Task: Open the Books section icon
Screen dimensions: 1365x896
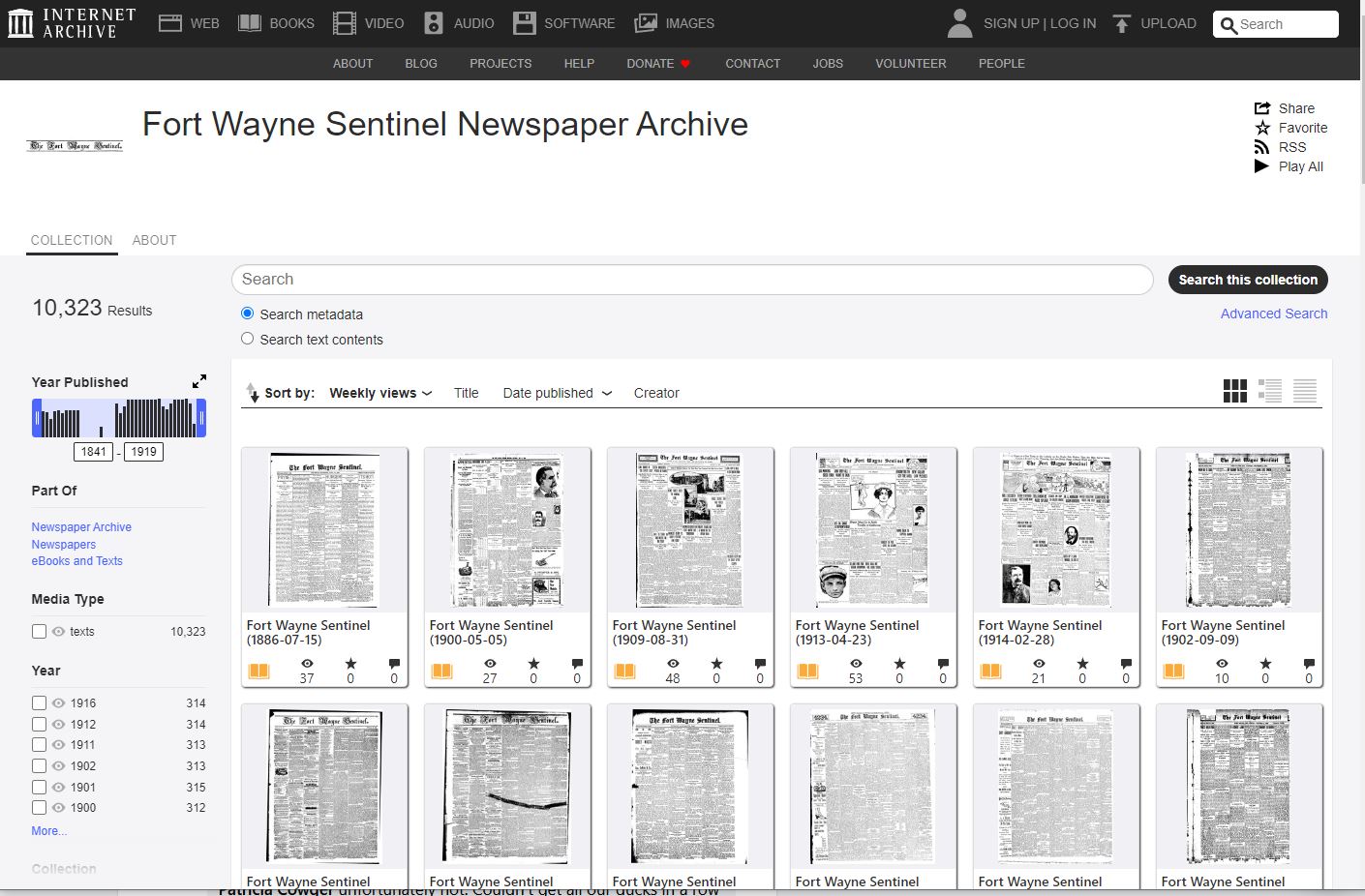Action: point(250,23)
